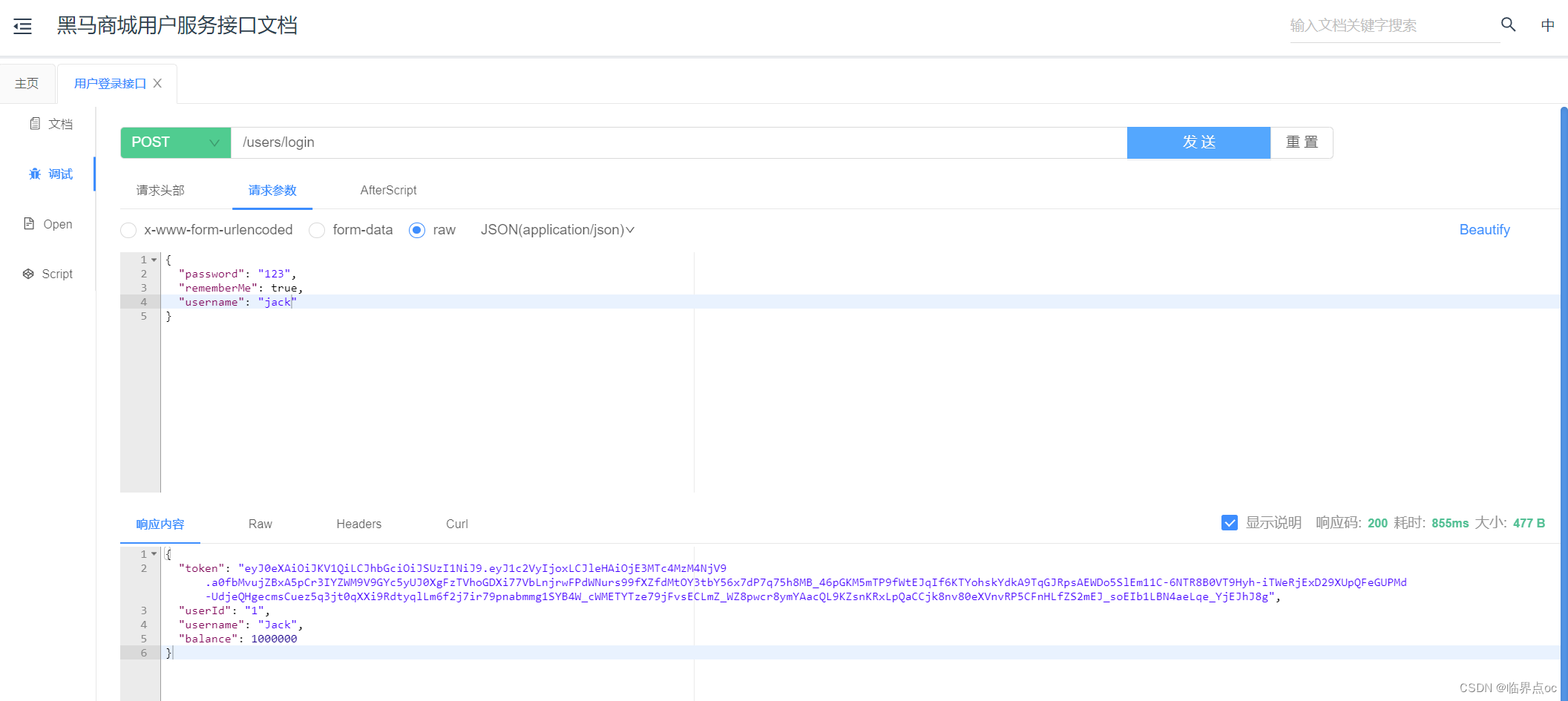Click the "userId": "1" response line

point(224,611)
